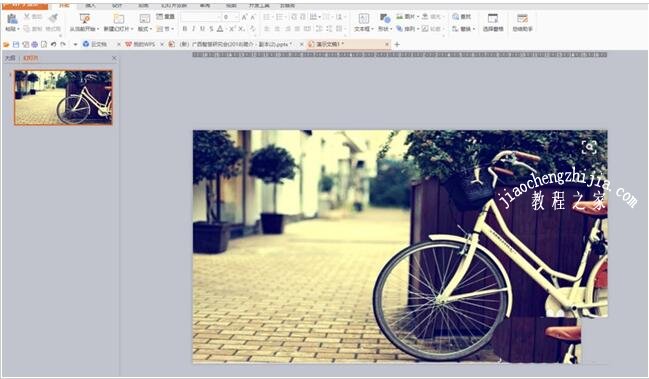The image size is (649, 379).
Task: Click the Paste clipboard icon
Action: [x=12, y=19]
